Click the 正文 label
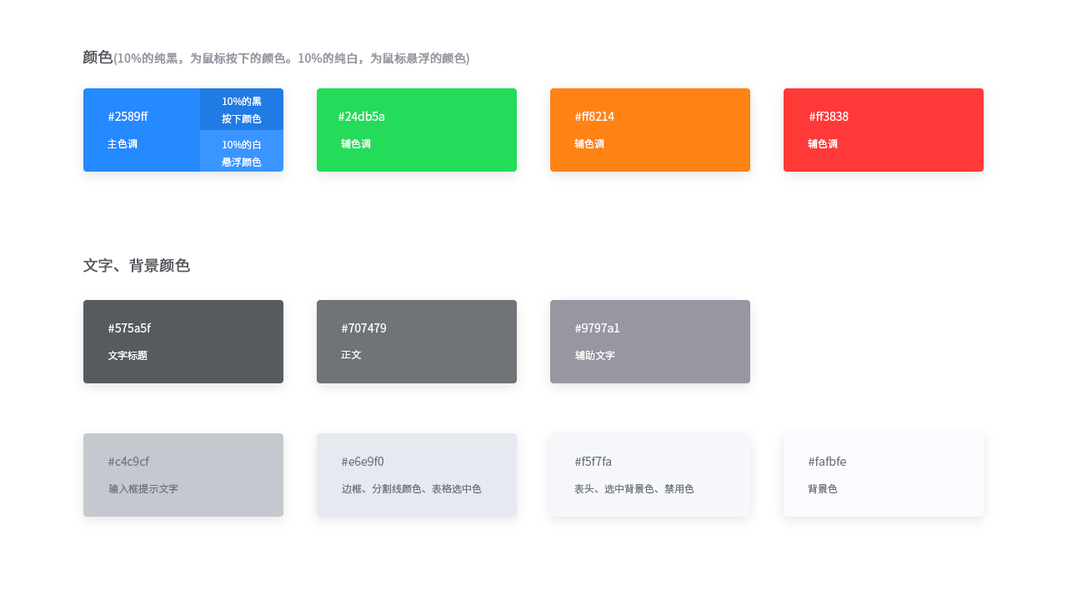Screen dimensions: 1067x600 [x=351, y=355]
